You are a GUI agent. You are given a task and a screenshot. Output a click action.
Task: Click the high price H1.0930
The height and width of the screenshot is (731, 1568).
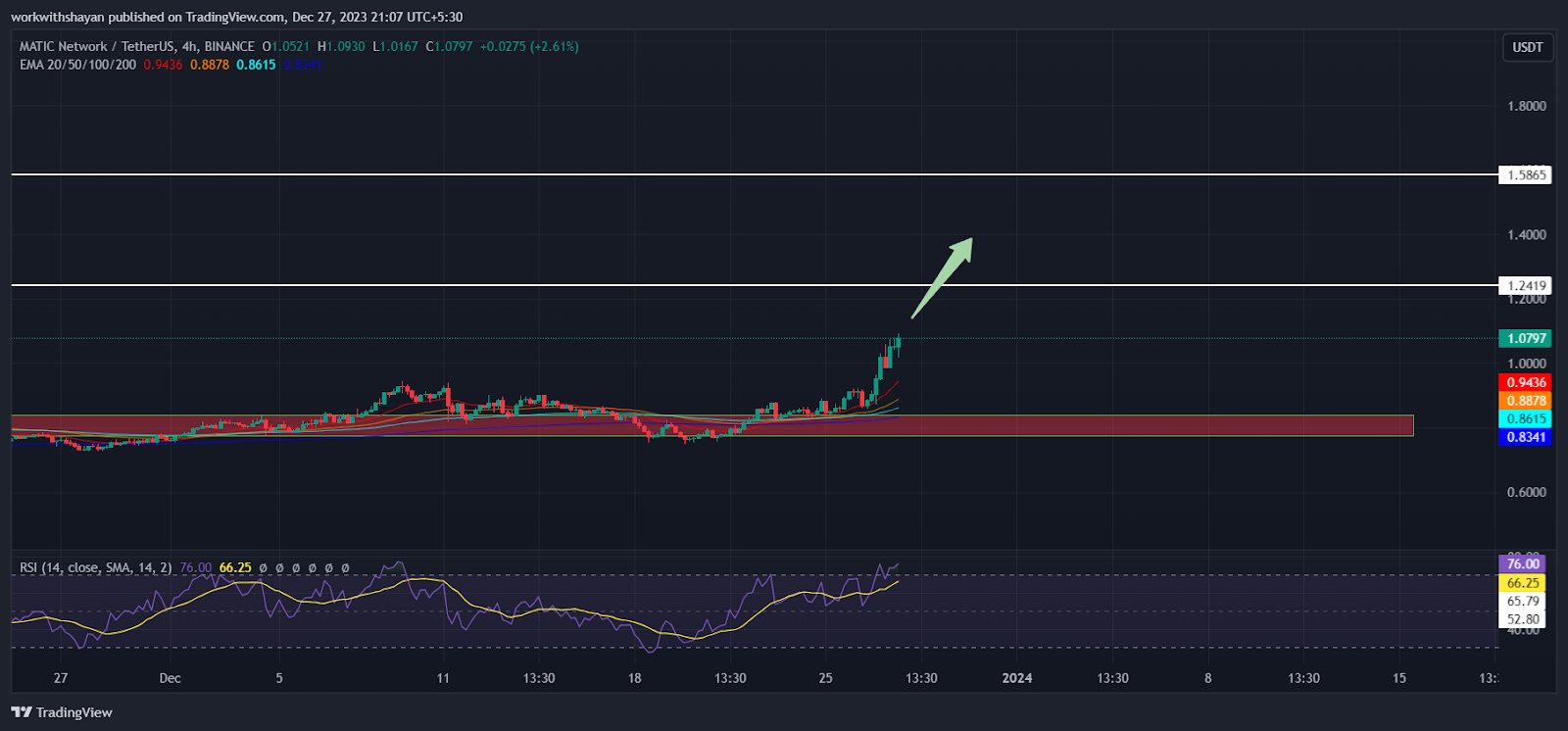341,46
